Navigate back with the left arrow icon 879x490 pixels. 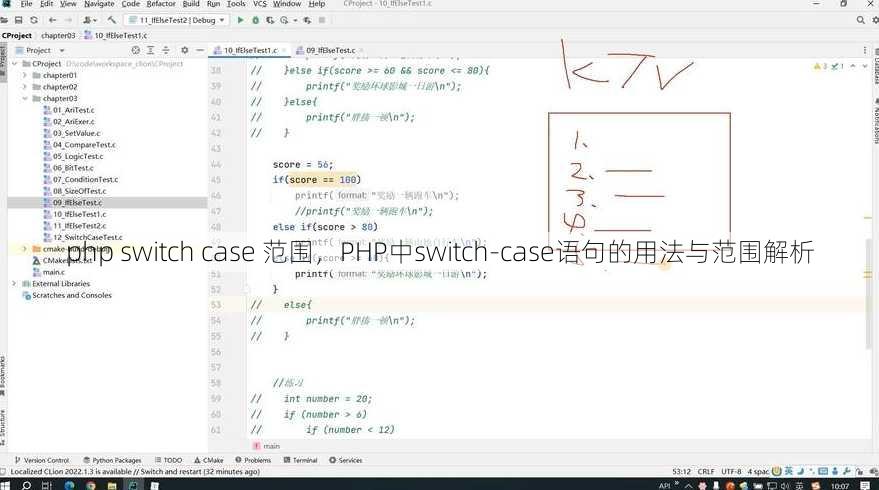click(53, 20)
